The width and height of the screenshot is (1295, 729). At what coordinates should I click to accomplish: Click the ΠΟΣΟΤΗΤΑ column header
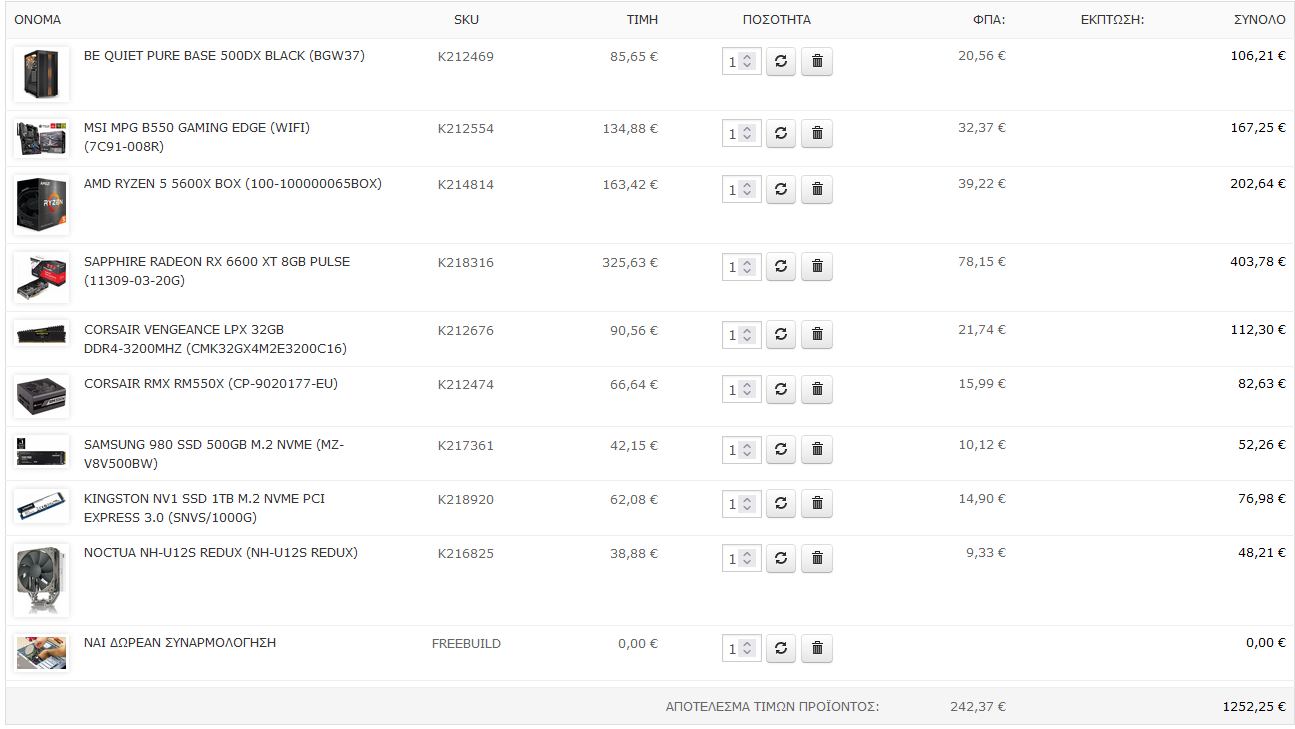coord(777,20)
